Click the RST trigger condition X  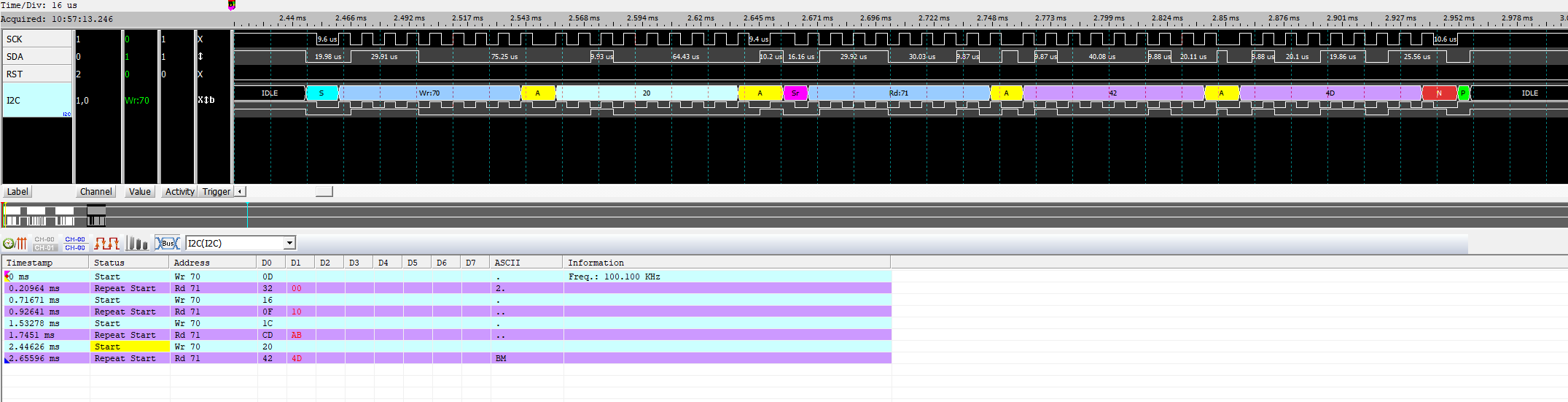[x=200, y=74]
